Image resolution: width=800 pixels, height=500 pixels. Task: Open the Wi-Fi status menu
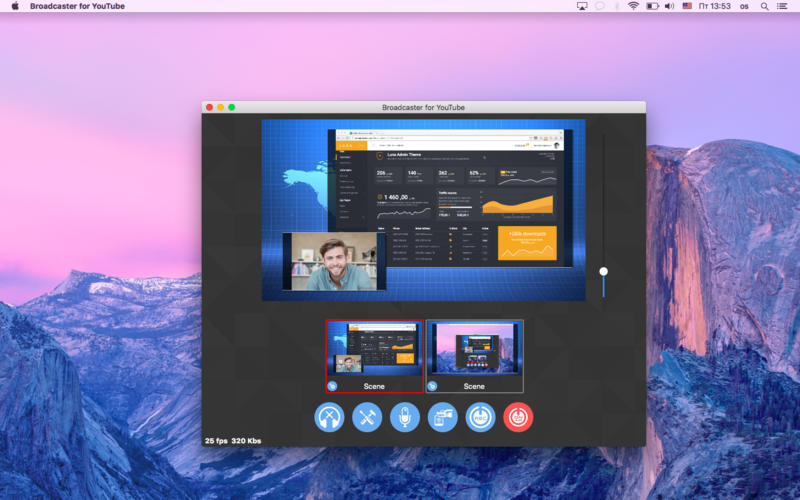click(x=633, y=6)
